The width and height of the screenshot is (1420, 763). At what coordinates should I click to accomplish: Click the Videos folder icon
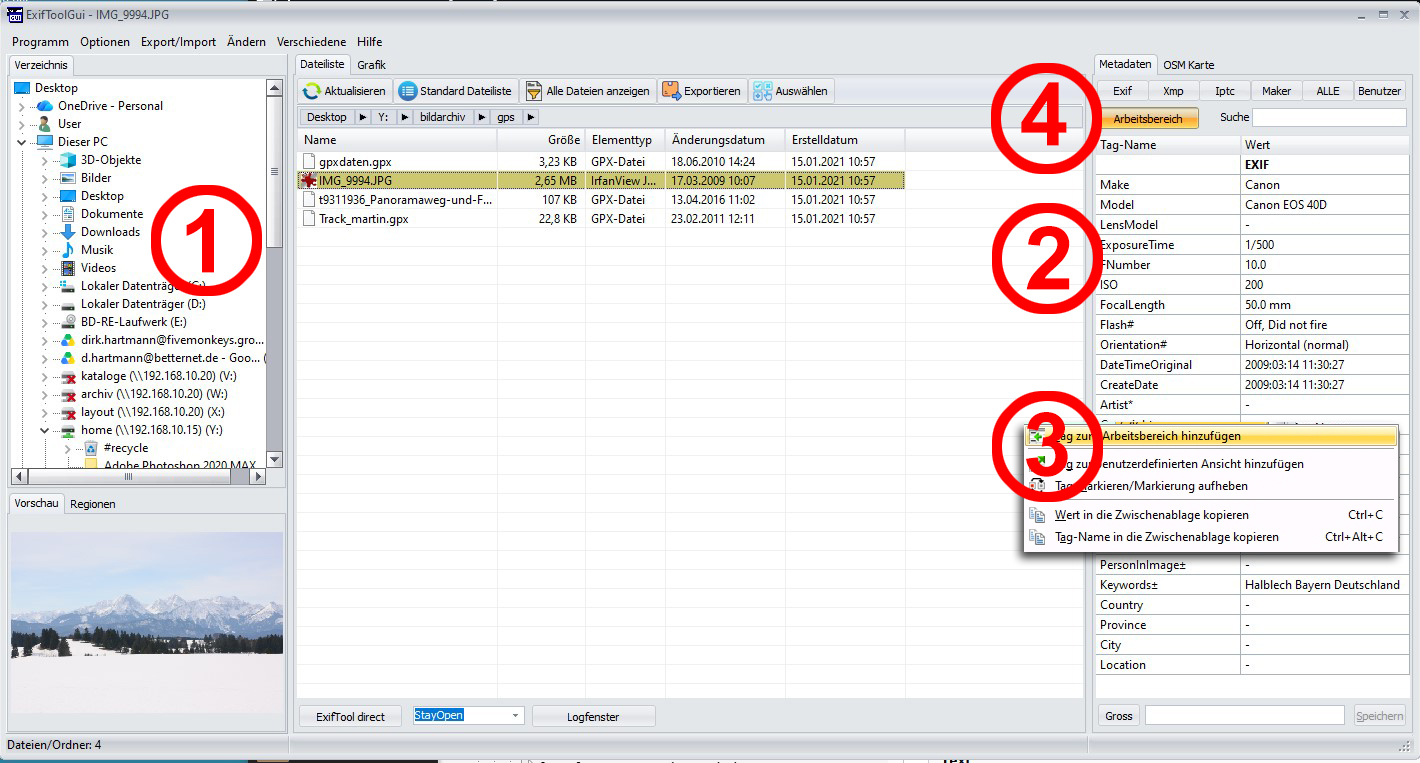pos(68,268)
